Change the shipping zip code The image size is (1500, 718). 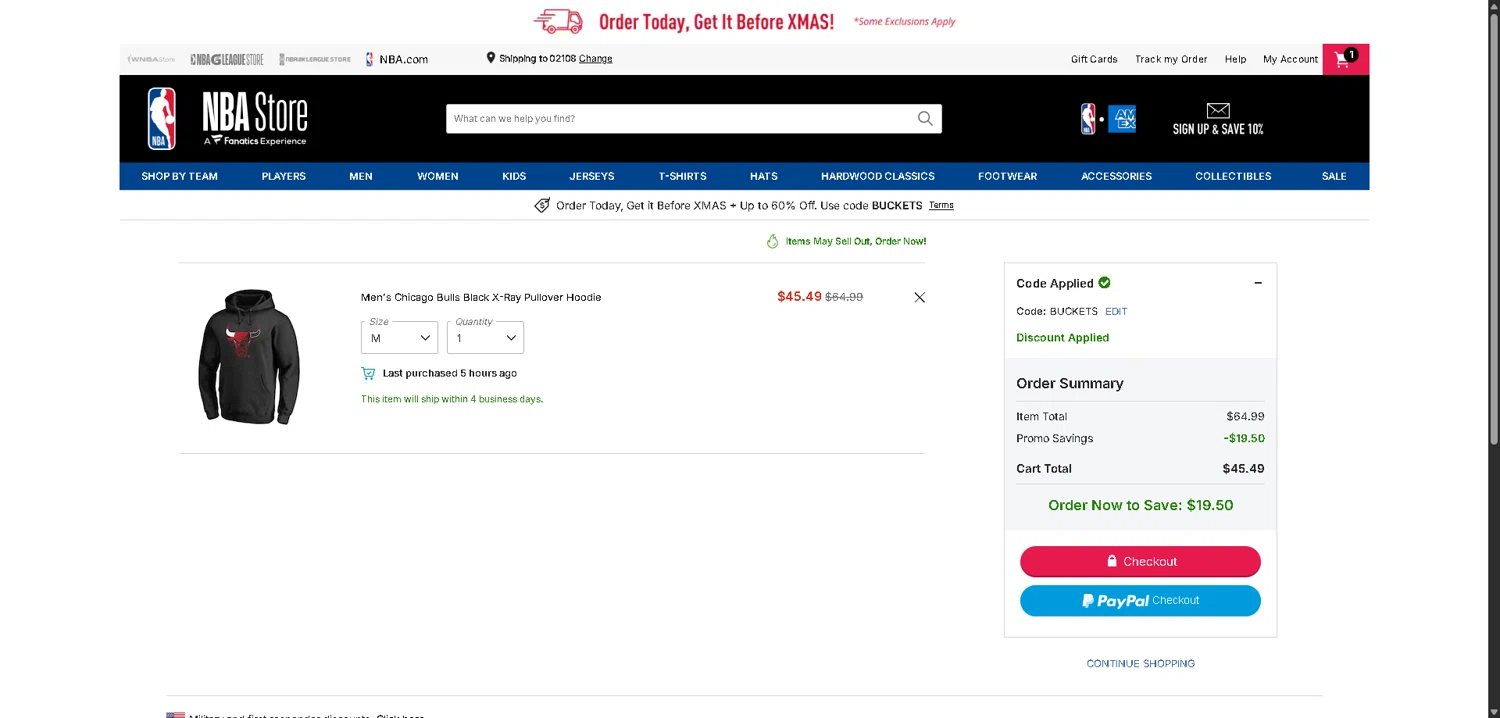(596, 59)
